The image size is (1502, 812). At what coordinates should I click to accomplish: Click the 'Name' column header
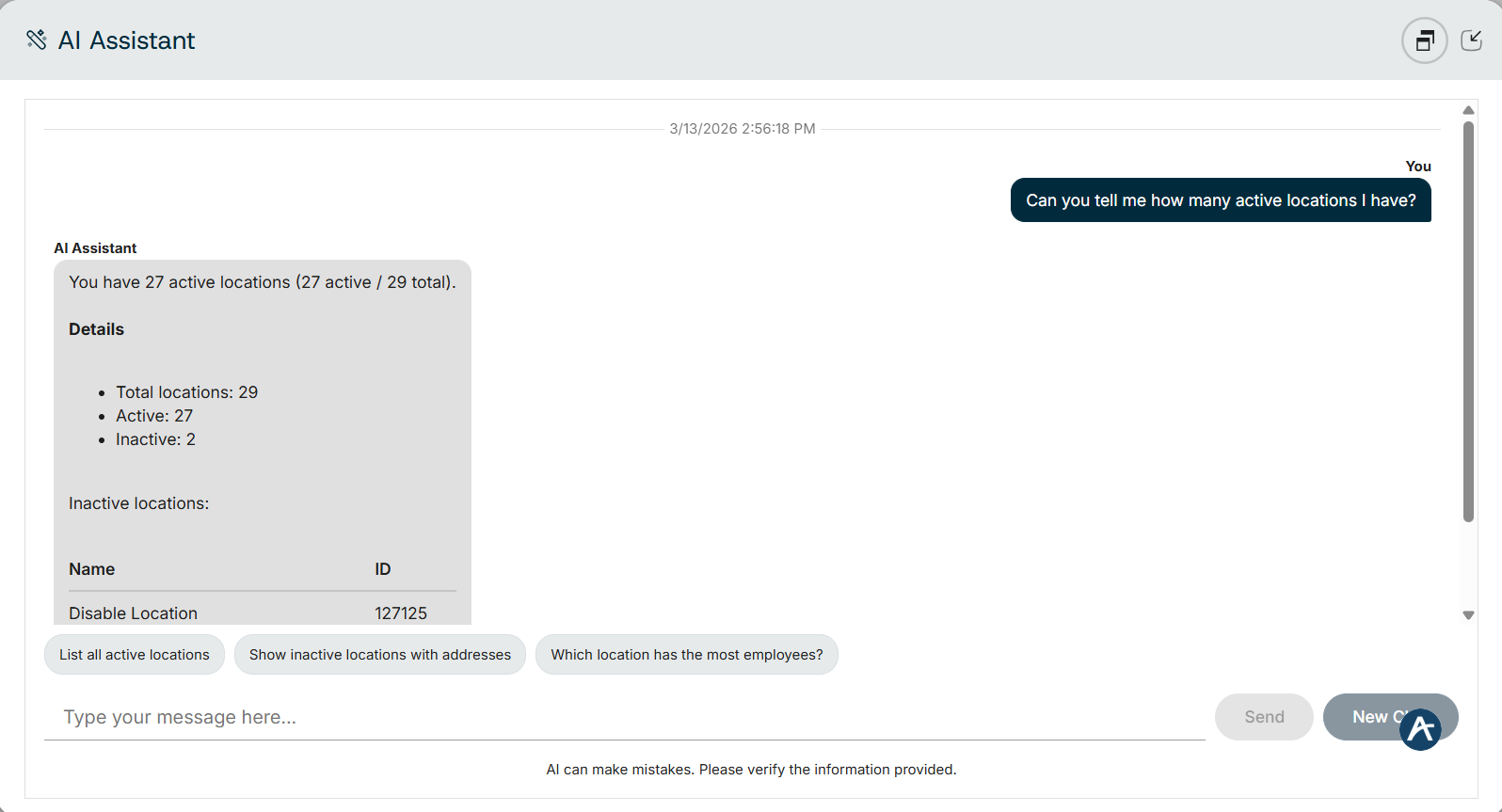[x=92, y=569]
